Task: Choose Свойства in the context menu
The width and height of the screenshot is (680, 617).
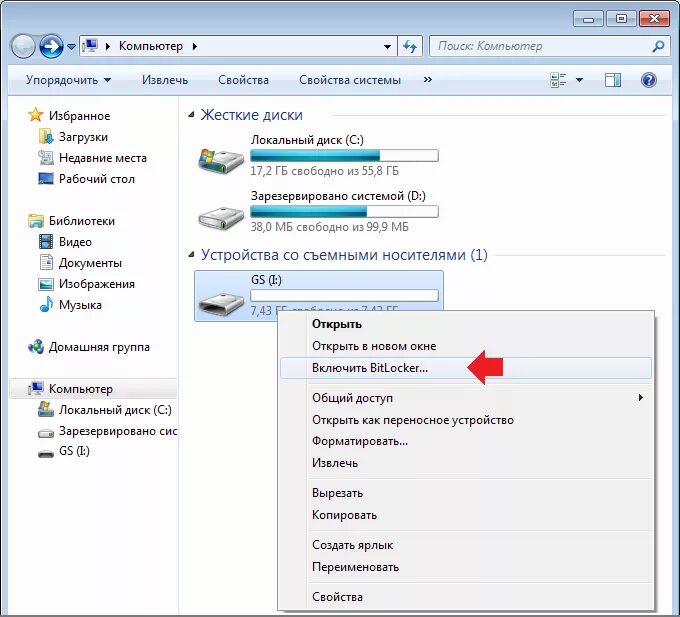Action: (x=466, y=597)
